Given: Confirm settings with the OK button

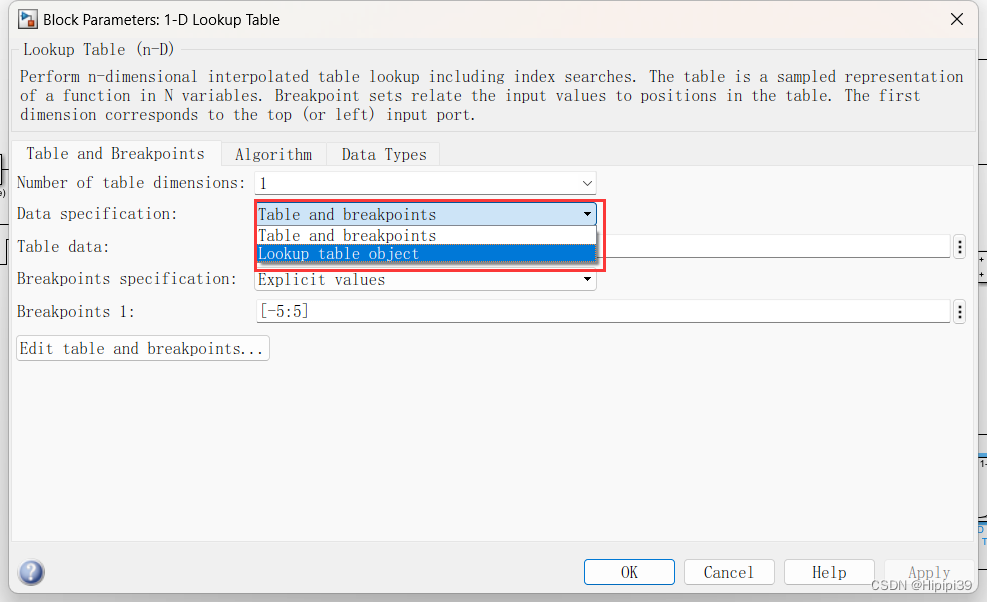Looking at the screenshot, I should pyautogui.click(x=629, y=571).
